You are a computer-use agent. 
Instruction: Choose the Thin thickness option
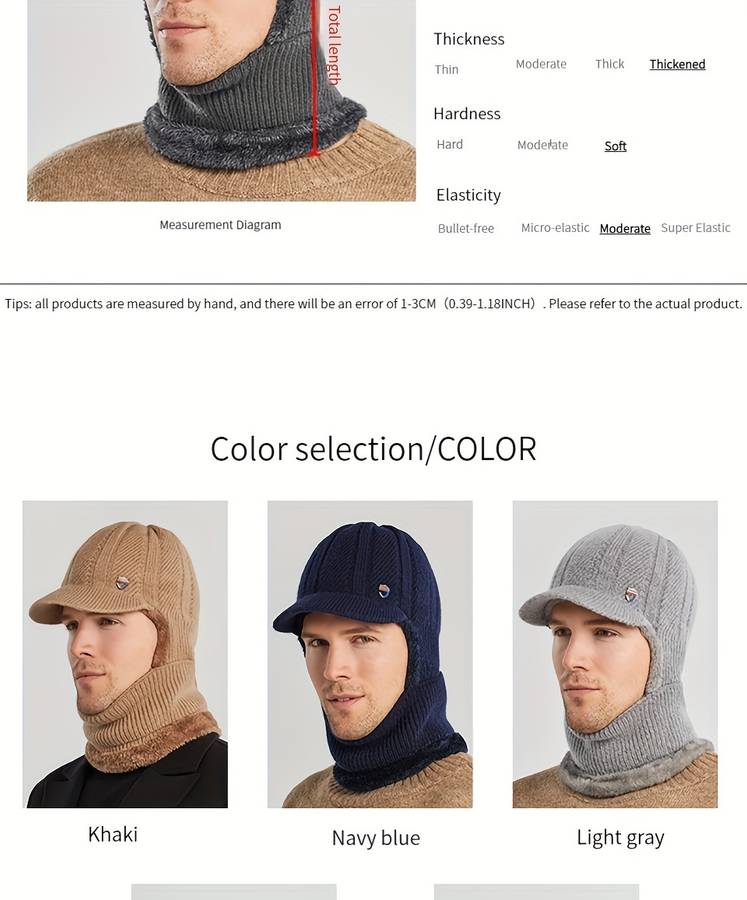pos(446,69)
